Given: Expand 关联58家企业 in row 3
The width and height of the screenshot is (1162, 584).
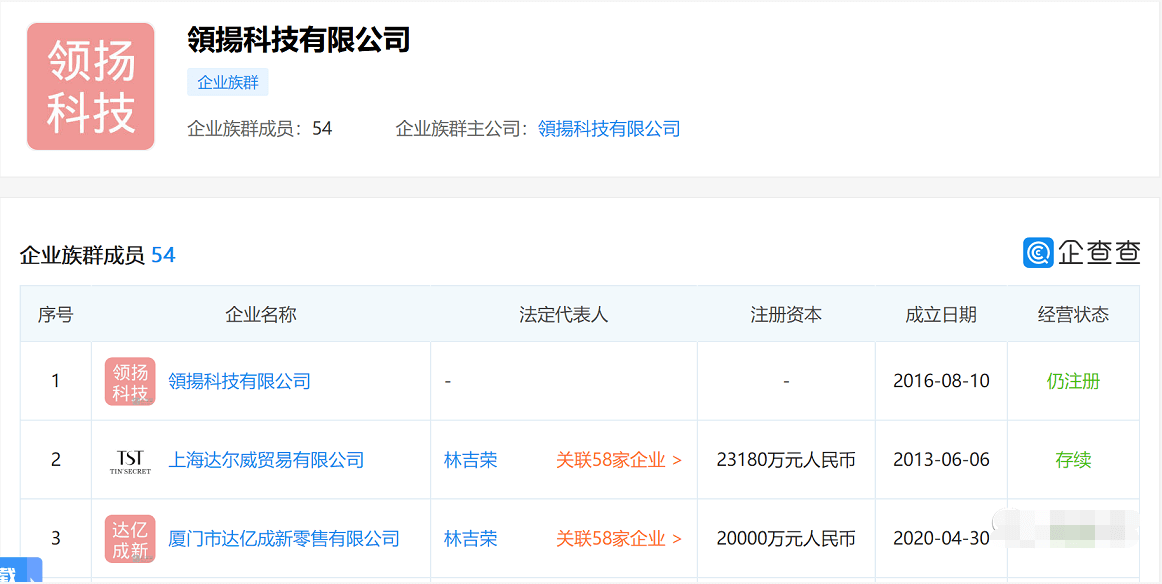Looking at the screenshot, I should tap(619, 539).
